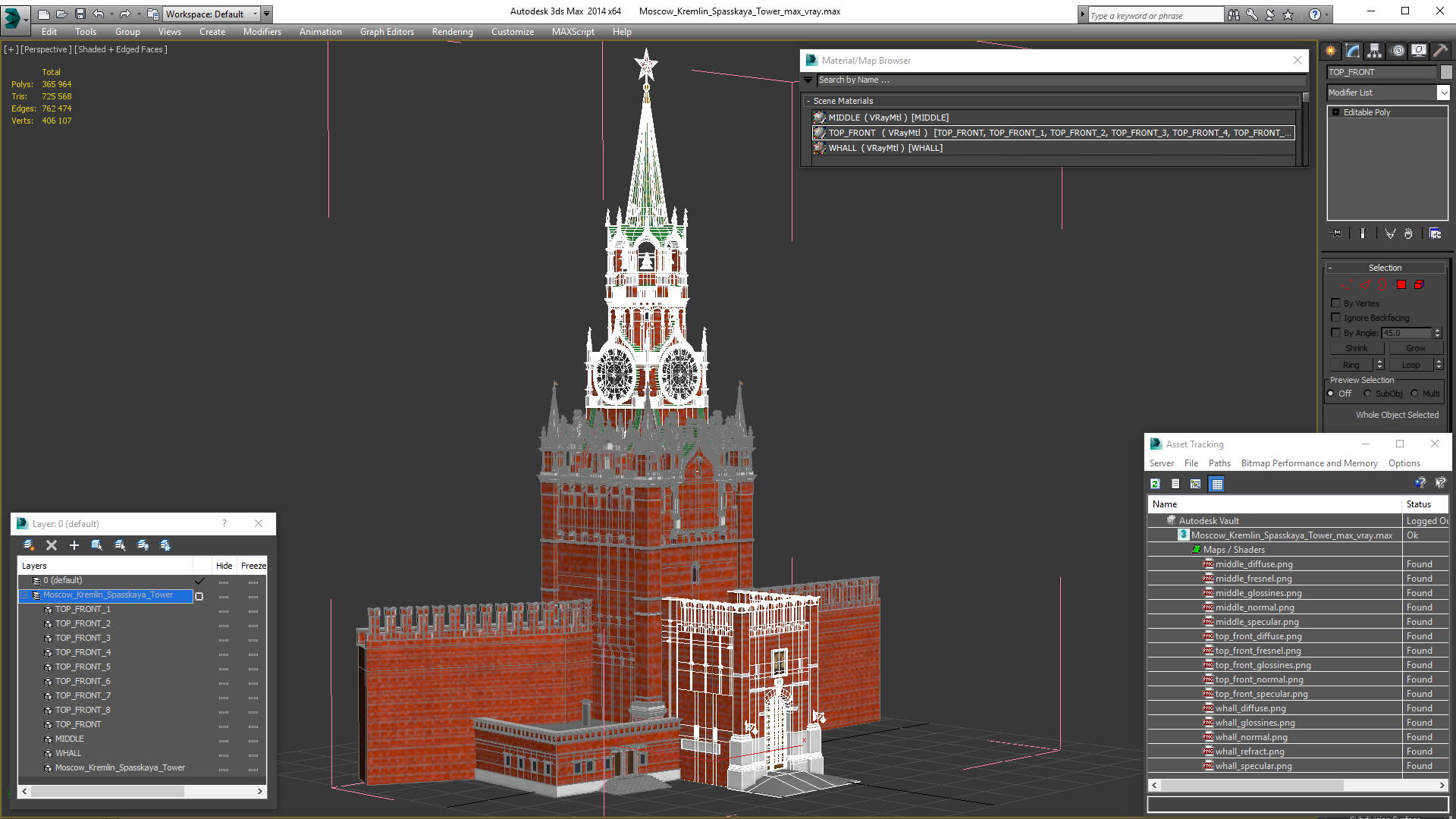Viewport: 1456px width, 819px height.
Task: Select Off preview selection radio
Action: pos(1331,394)
